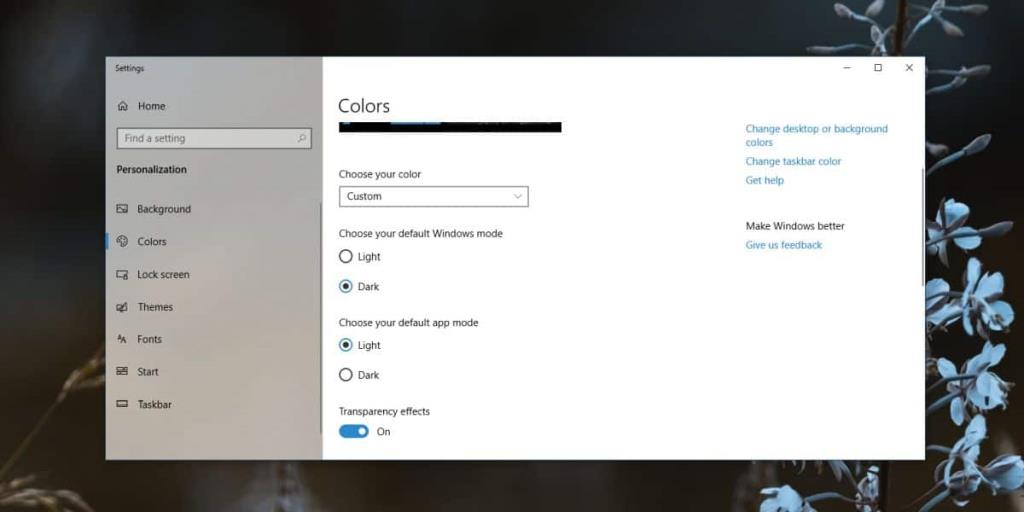Click the Start tiles icon
This screenshot has width=1024, height=512.
[x=122, y=372]
